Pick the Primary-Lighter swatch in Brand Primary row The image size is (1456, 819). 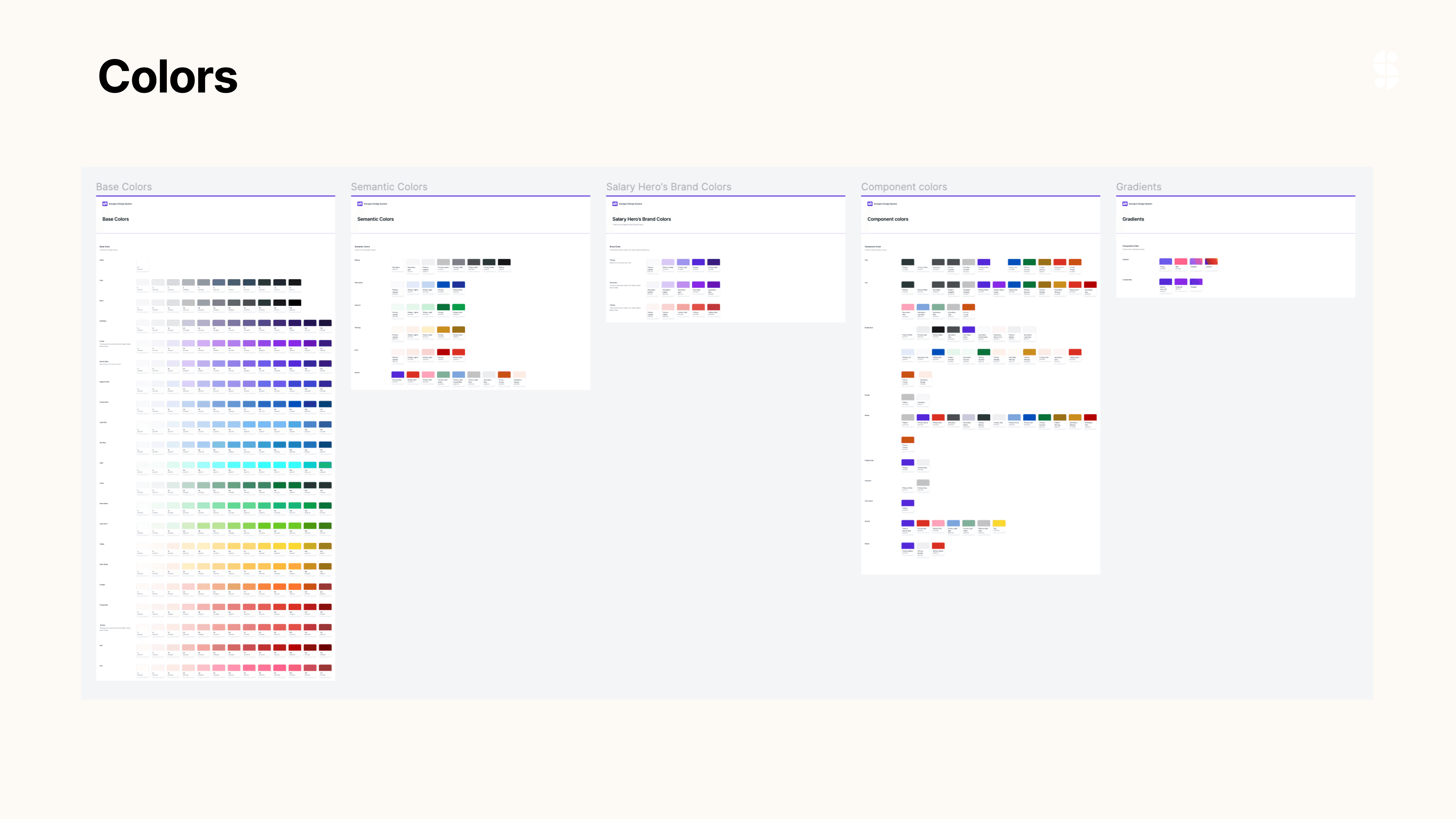(668, 262)
